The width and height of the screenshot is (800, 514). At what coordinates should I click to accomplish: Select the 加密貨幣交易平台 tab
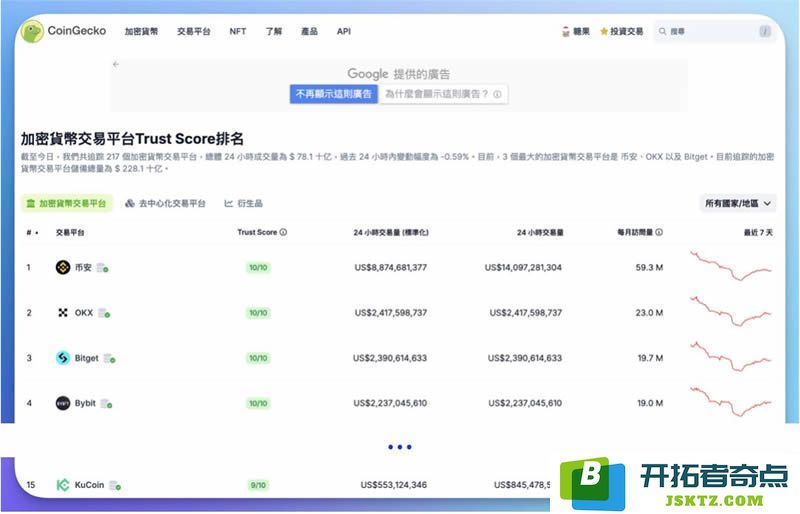(66, 203)
